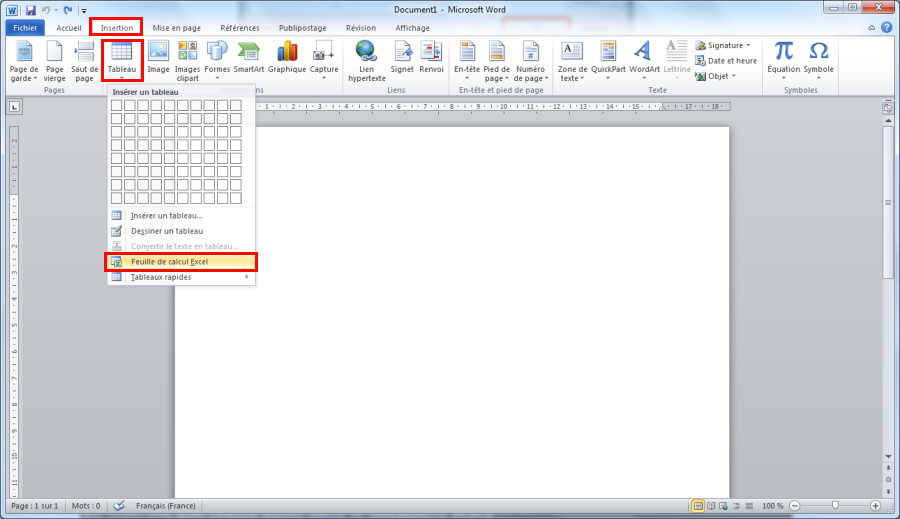
Task: Open the En-tête header menu
Action: point(467,60)
